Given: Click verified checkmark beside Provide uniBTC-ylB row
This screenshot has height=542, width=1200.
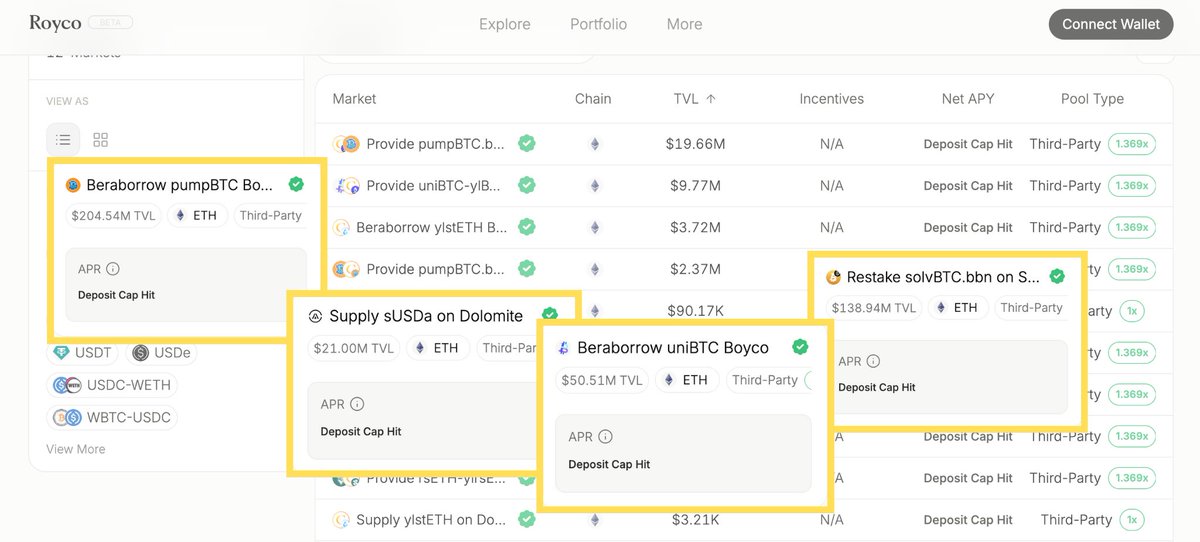Looking at the screenshot, I should (526, 185).
